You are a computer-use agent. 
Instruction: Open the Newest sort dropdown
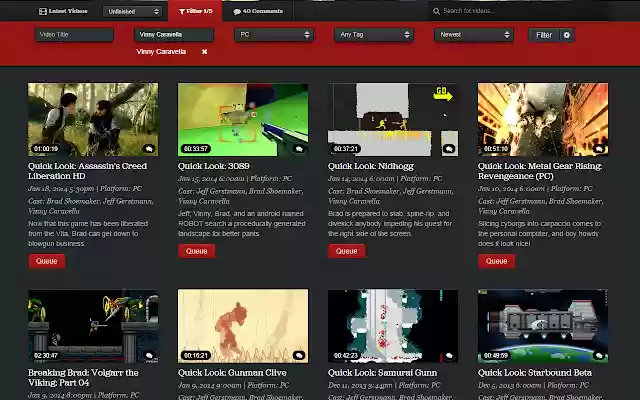[x=474, y=35]
